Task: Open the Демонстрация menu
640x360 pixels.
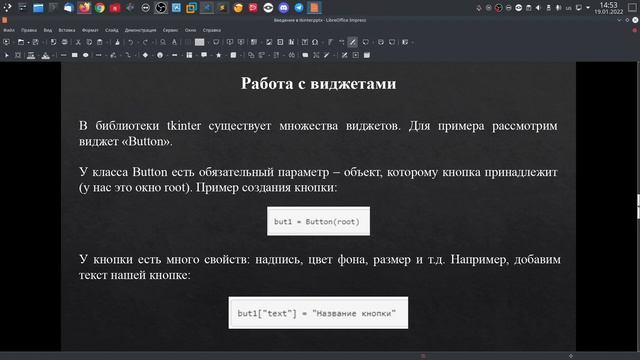Action: pyautogui.click(x=140, y=30)
